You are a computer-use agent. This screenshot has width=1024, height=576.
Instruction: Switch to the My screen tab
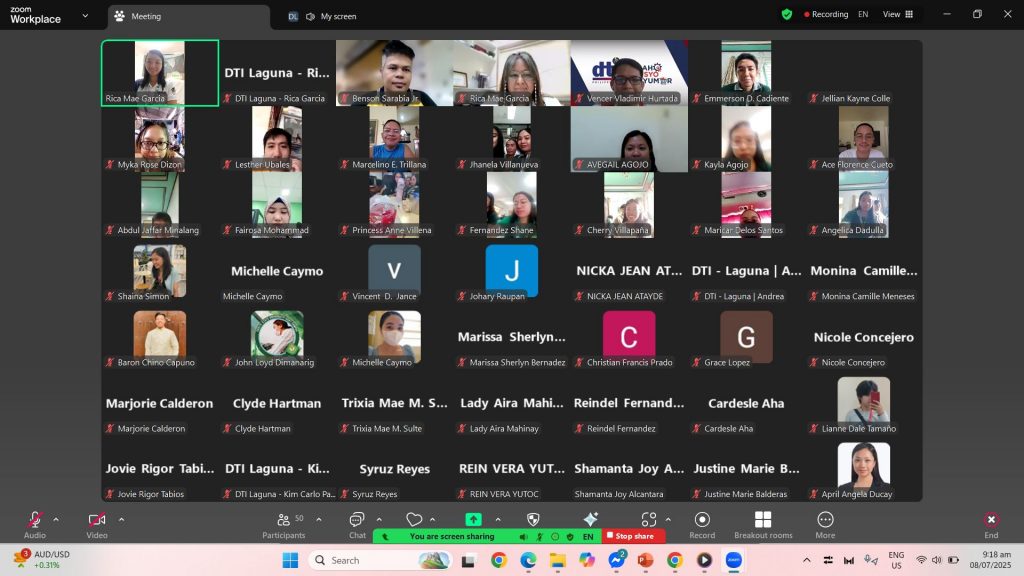click(337, 17)
